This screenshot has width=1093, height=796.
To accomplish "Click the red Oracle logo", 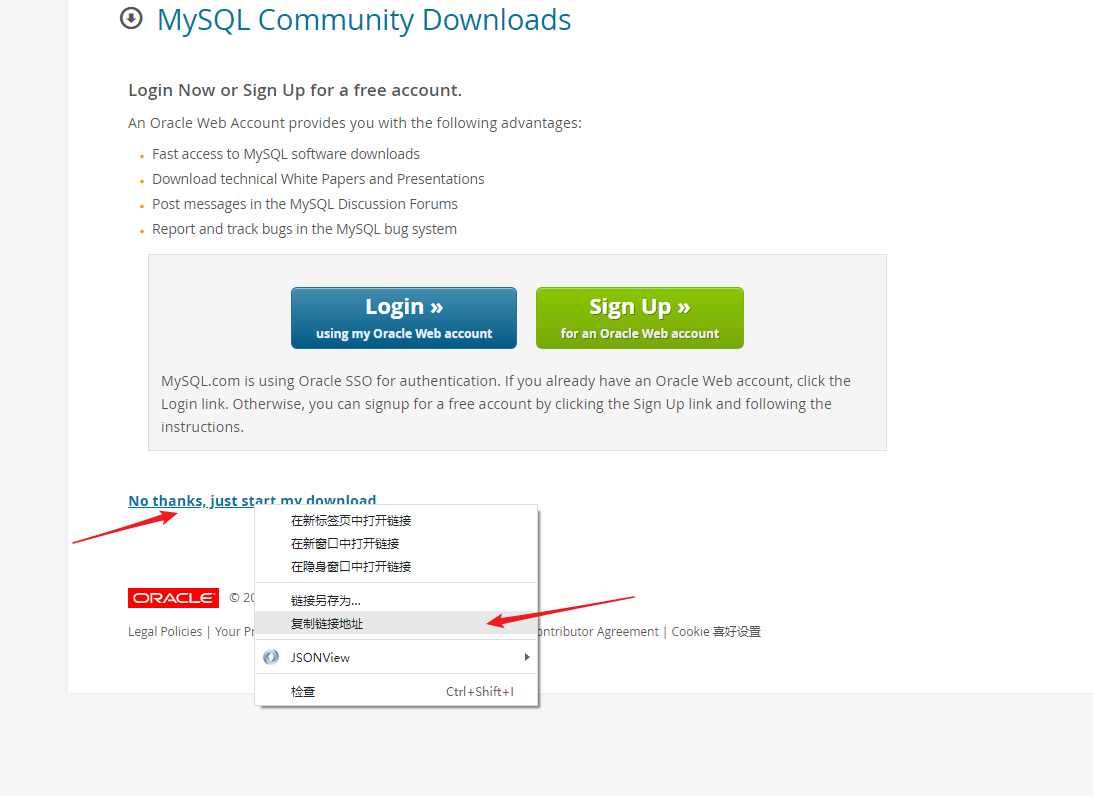I will [x=173, y=598].
